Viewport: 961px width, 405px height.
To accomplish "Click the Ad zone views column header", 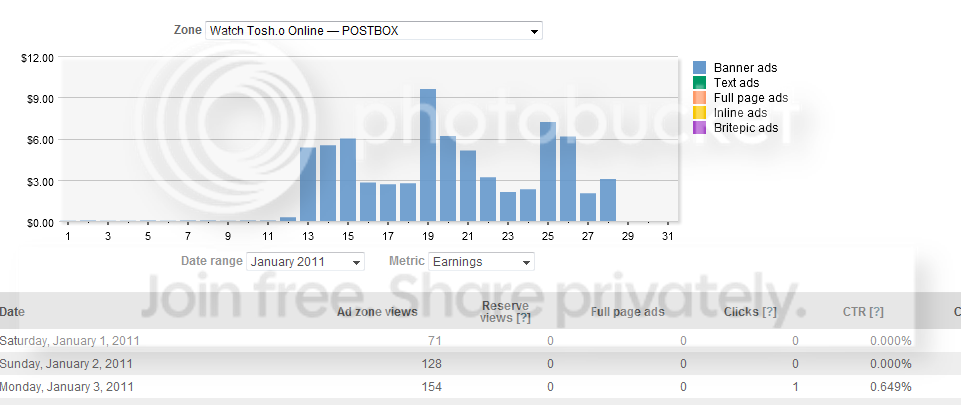I will click(377, 312).
